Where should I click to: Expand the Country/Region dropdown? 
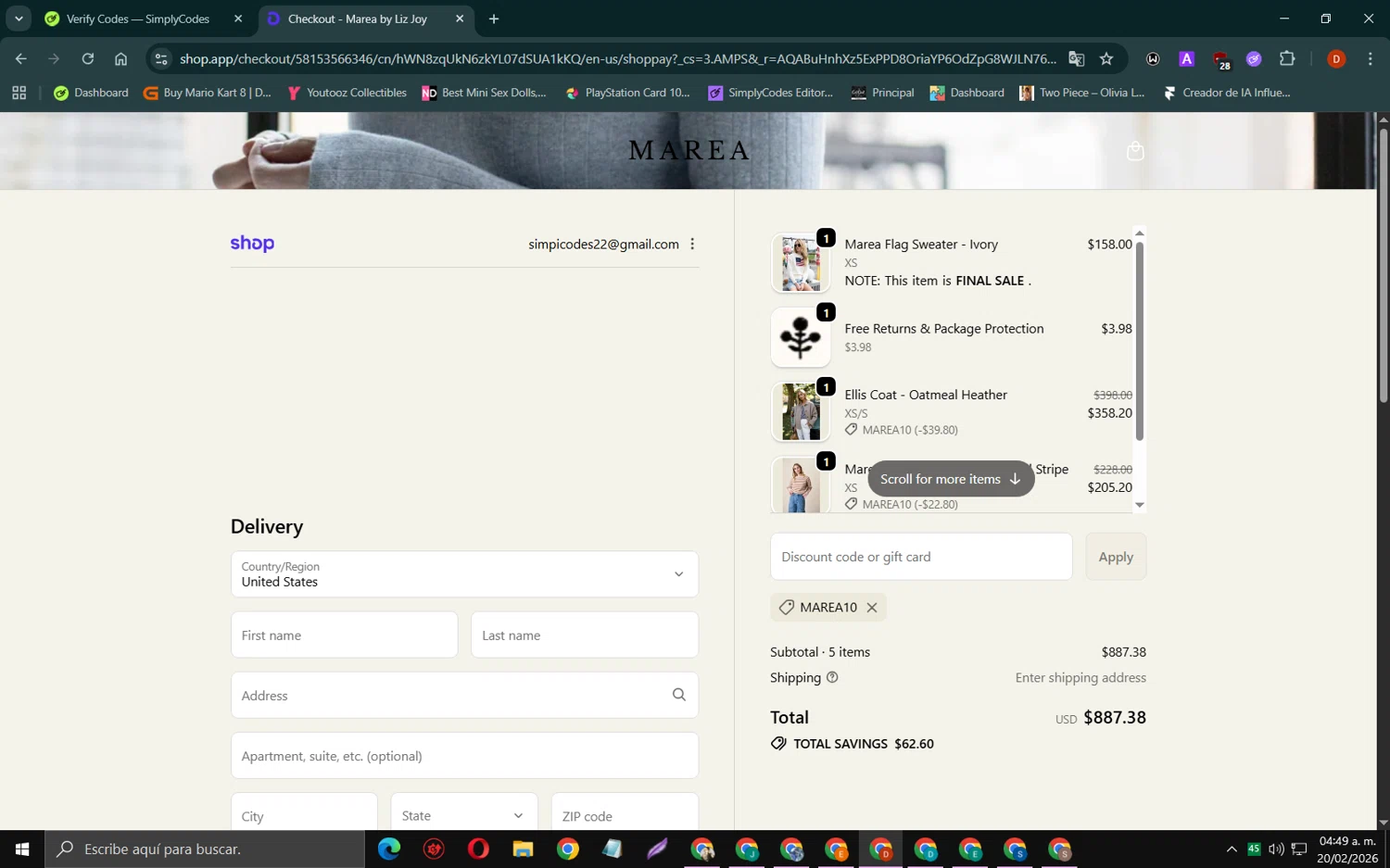(464, 574)
